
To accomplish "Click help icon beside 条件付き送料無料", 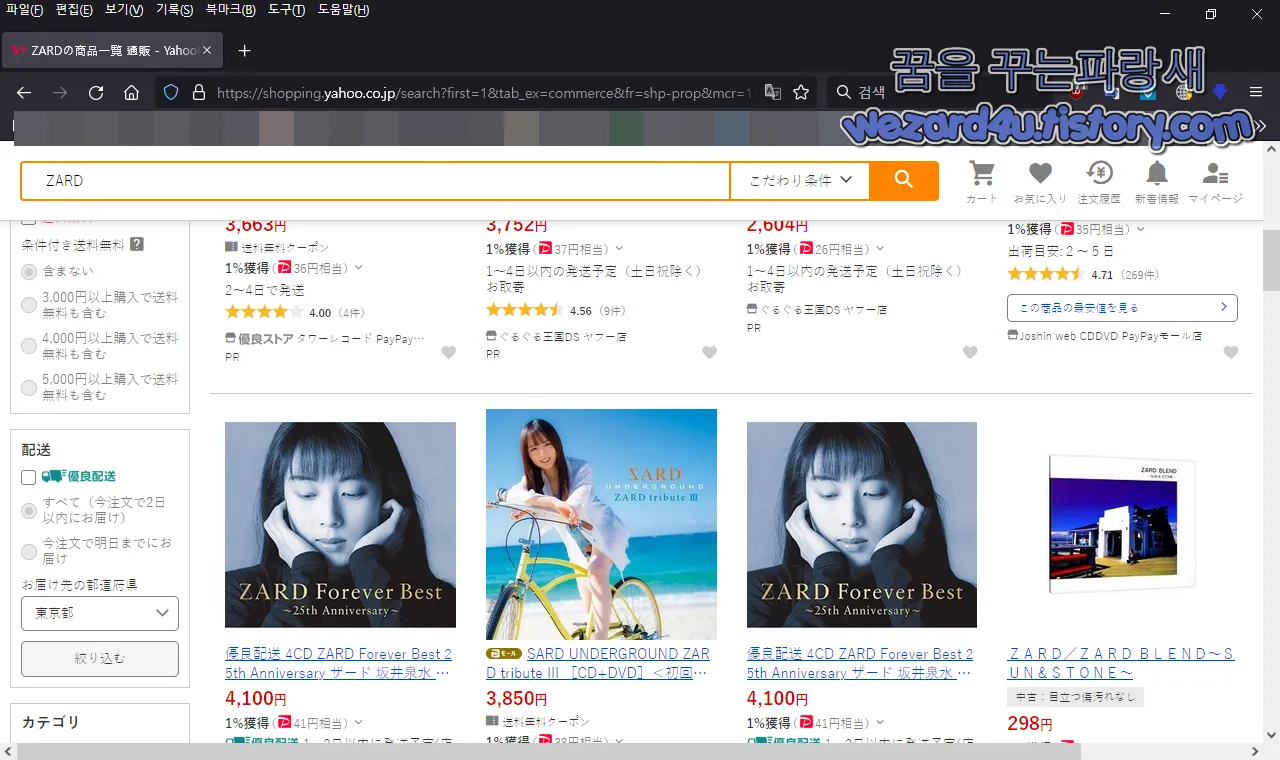I will [x=137, y=244].
